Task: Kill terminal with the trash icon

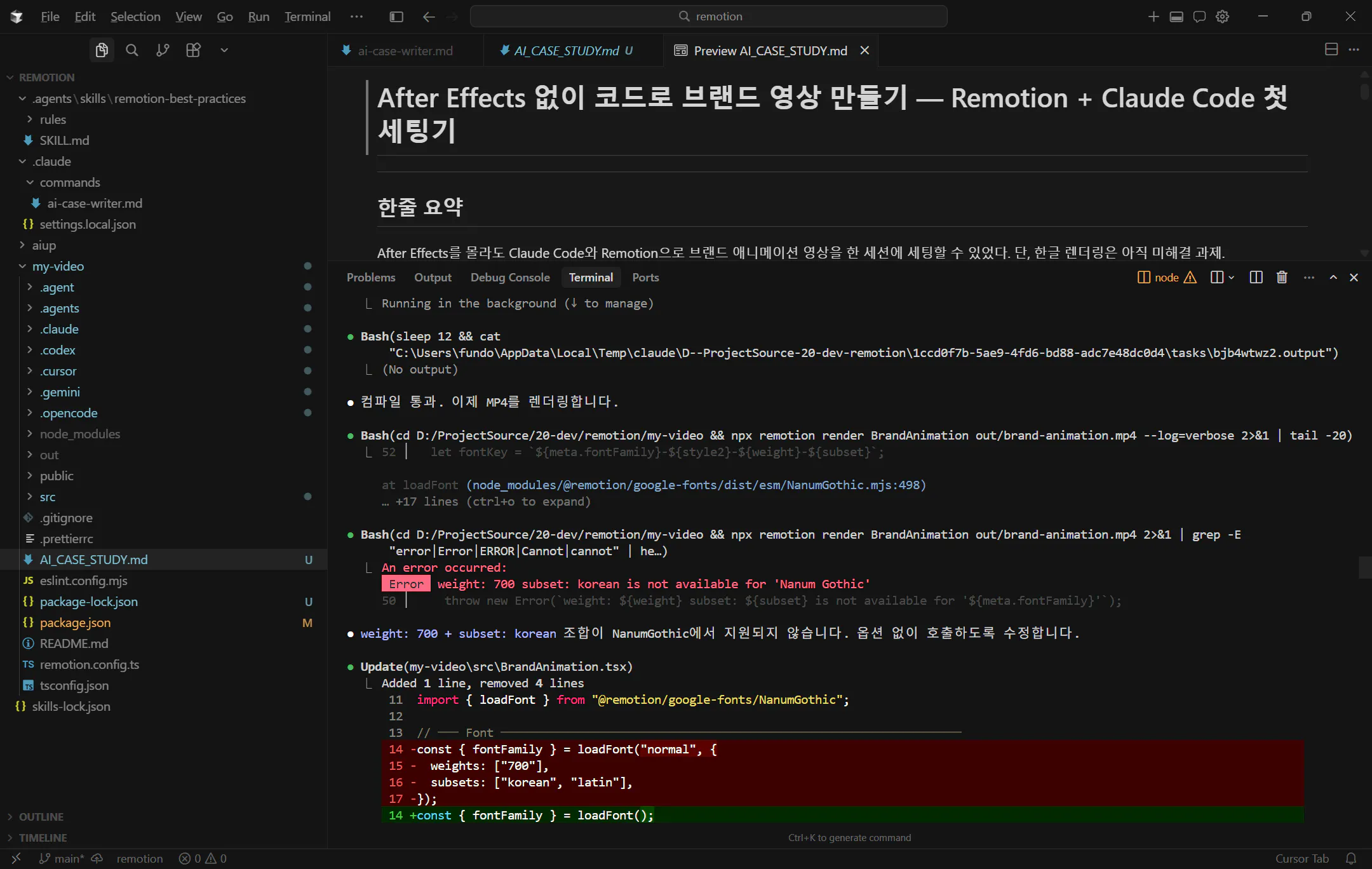Action: tap(1282, 278)
